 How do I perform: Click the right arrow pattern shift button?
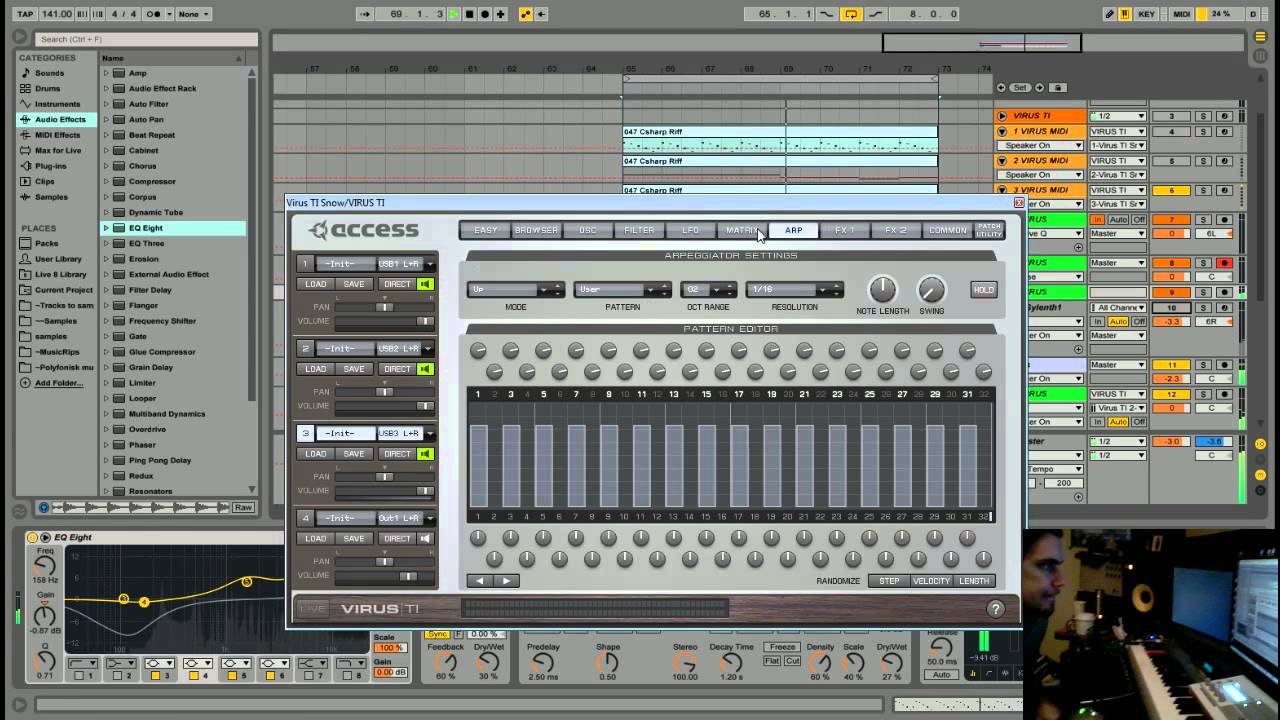pos(506,581)
